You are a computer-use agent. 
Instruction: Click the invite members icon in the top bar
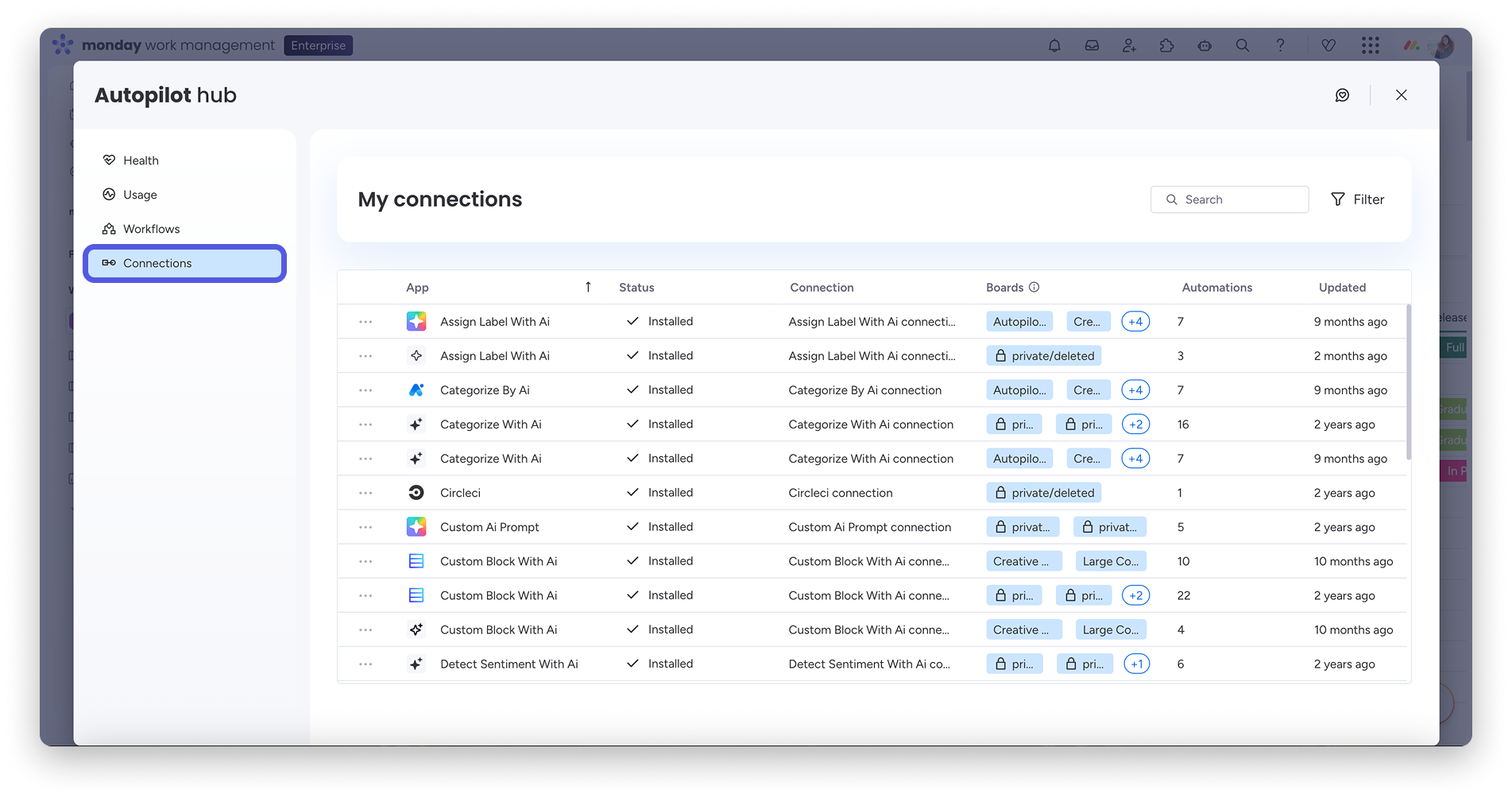(x=1129, y=45)
